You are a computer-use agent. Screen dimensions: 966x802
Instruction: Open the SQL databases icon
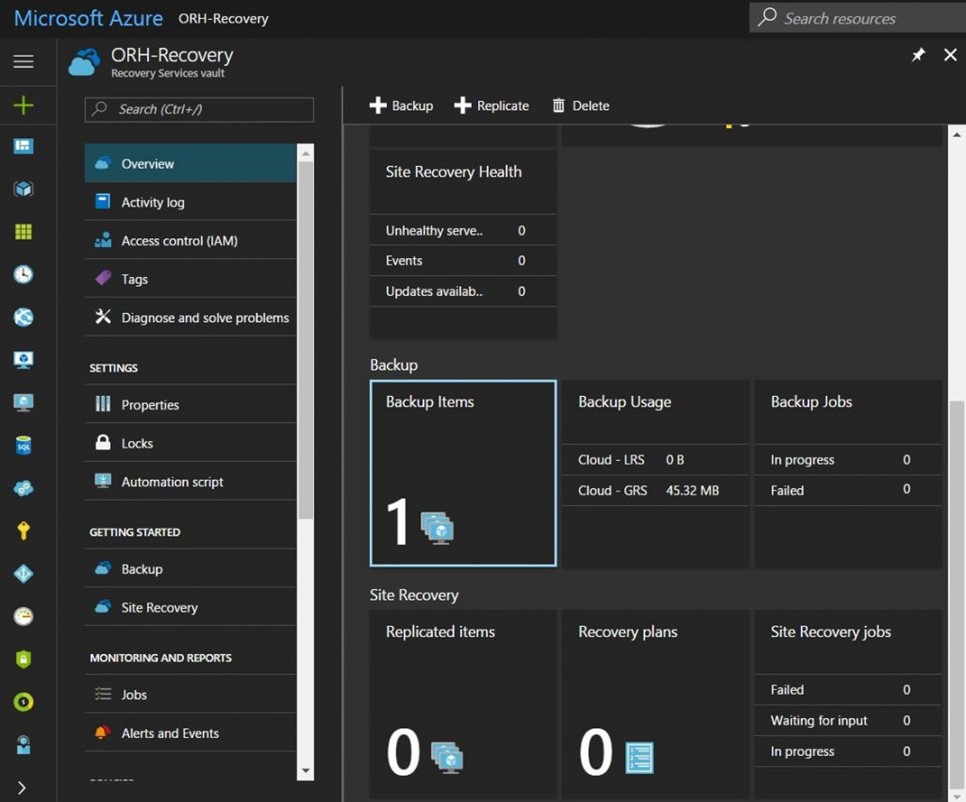(x=23, y=445)
